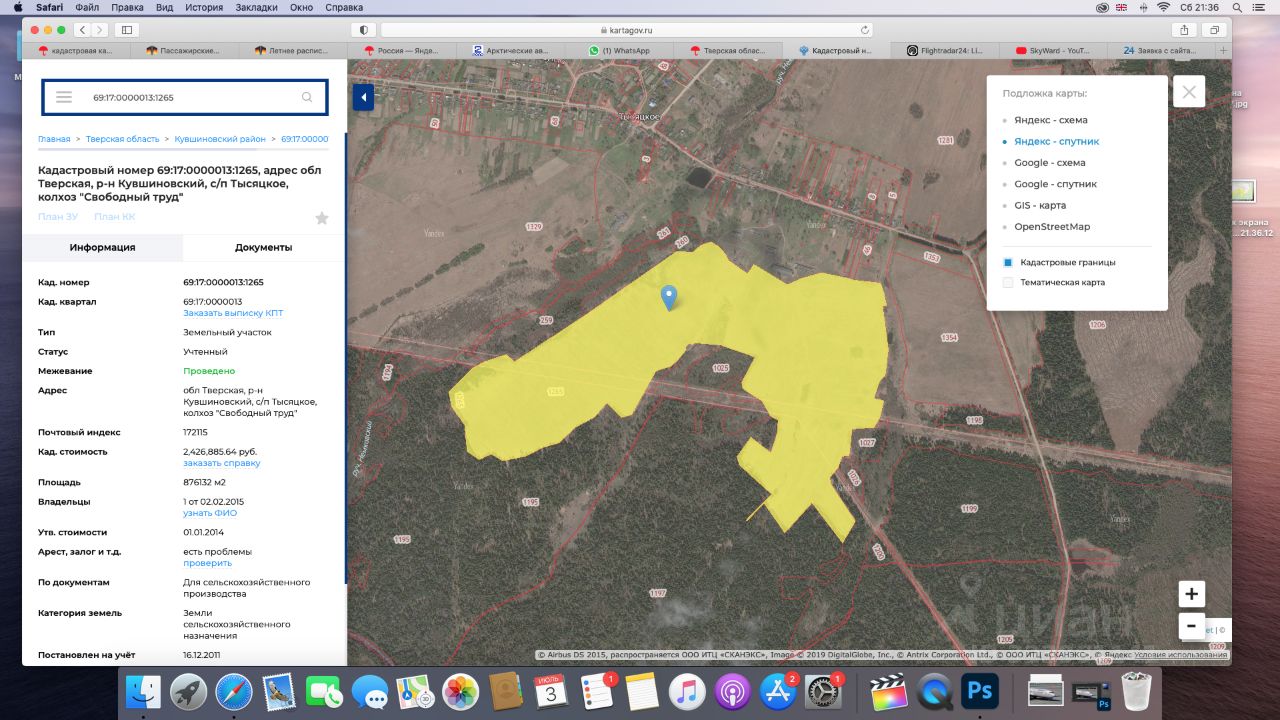Screen dimensions: 1280x720
Task: Open the hamburger menu in search bar
Action: tap(64, 97)
